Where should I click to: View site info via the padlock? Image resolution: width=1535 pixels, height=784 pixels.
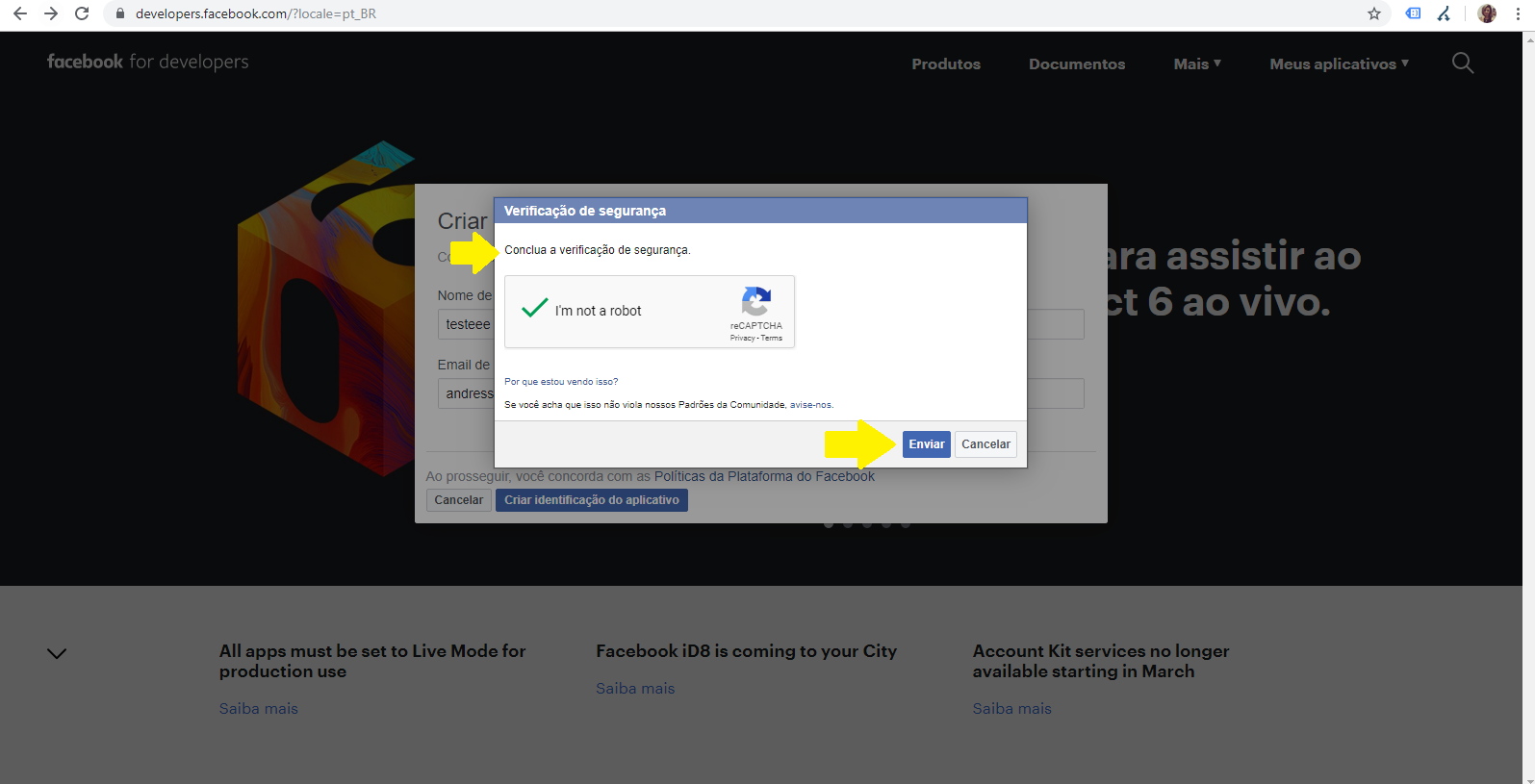120,13
